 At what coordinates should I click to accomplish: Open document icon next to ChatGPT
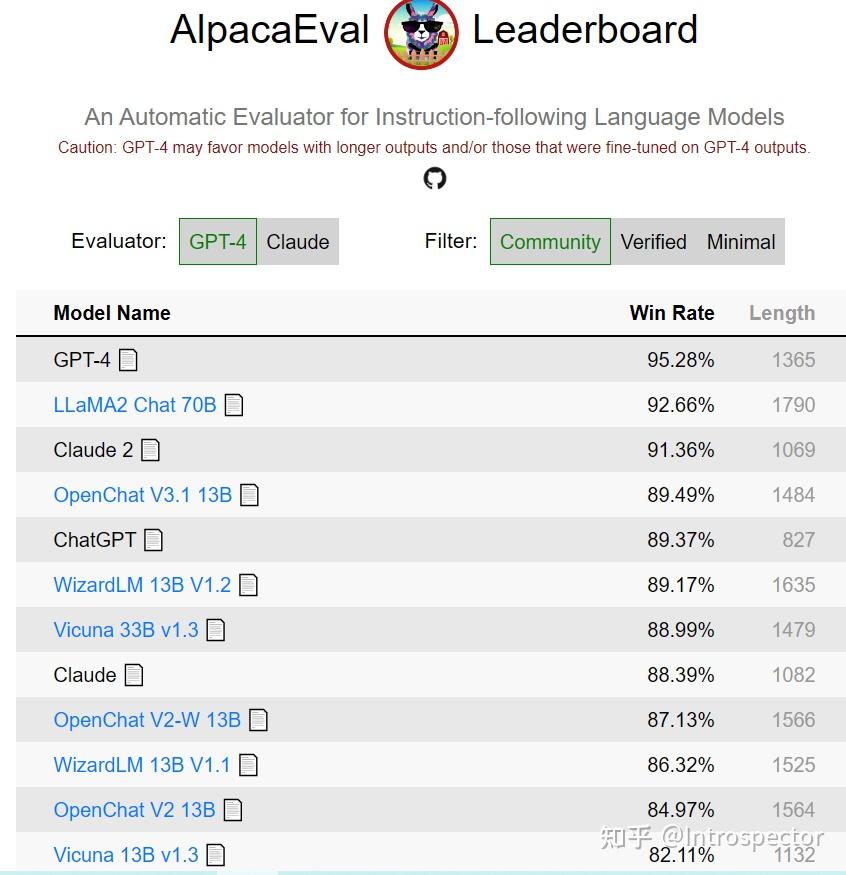tap(153, 540)
